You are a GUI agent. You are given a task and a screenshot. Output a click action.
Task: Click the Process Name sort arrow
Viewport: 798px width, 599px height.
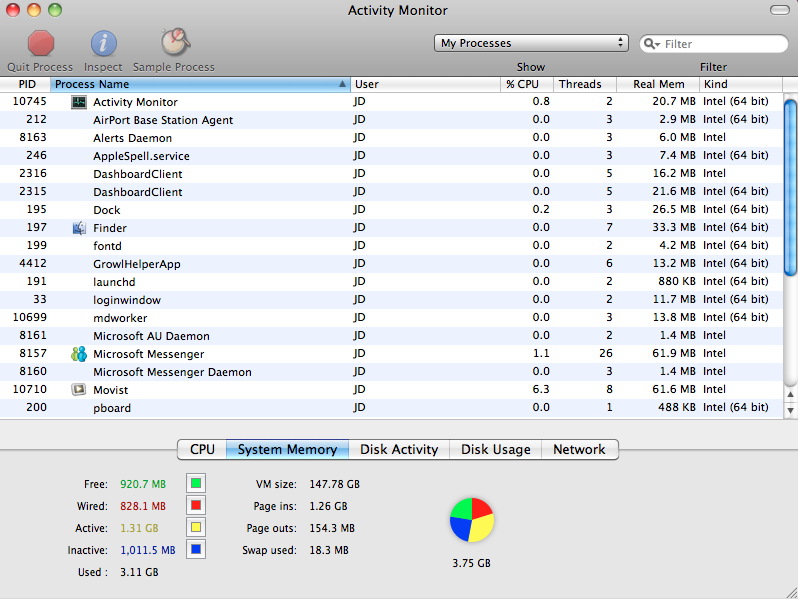pyautogui.click(x=343, y=84)
